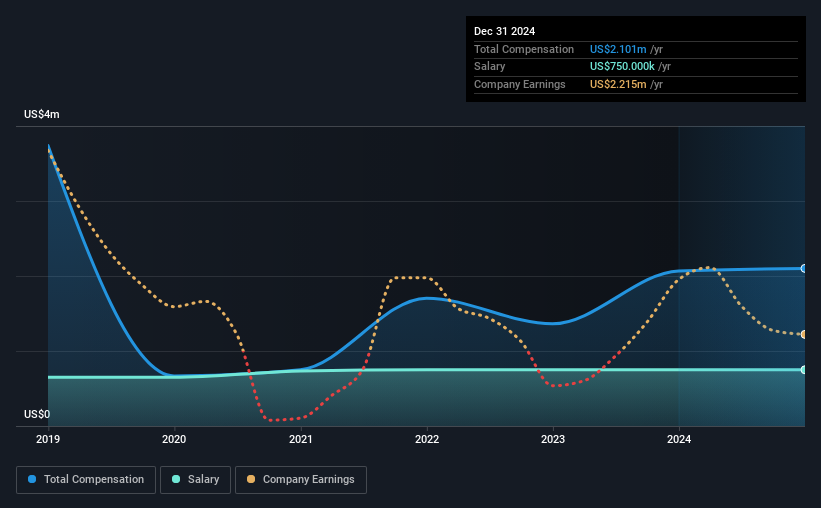Click the Company Earnings endpoint marker
This screenshot has width=821, height=508.
[x=804, y=334]
